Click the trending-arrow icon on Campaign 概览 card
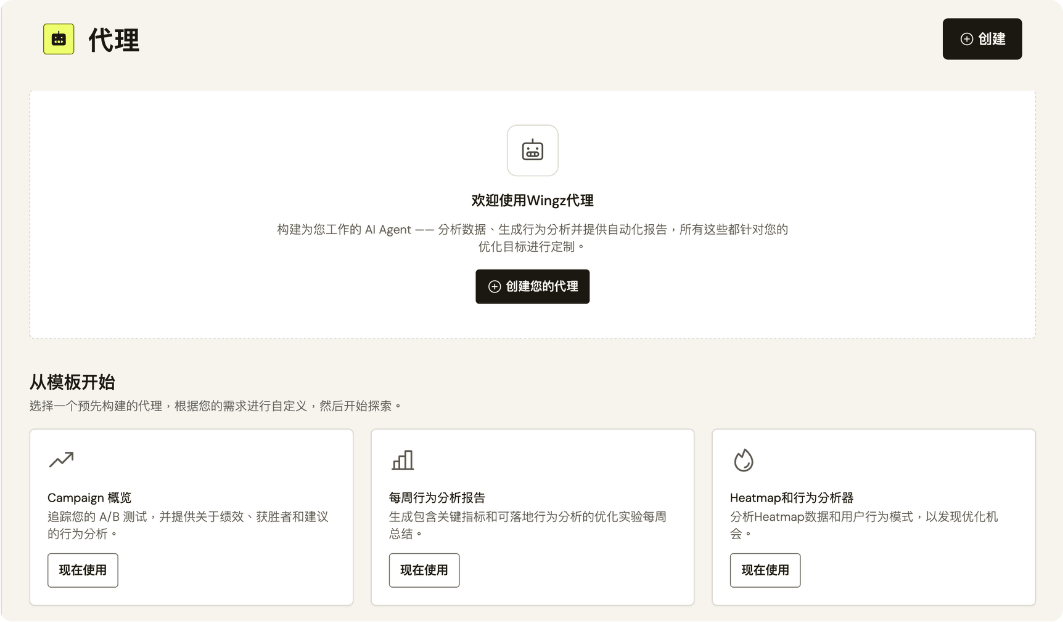The height and width of the screenshot is (622, 1063). point(61,460)
